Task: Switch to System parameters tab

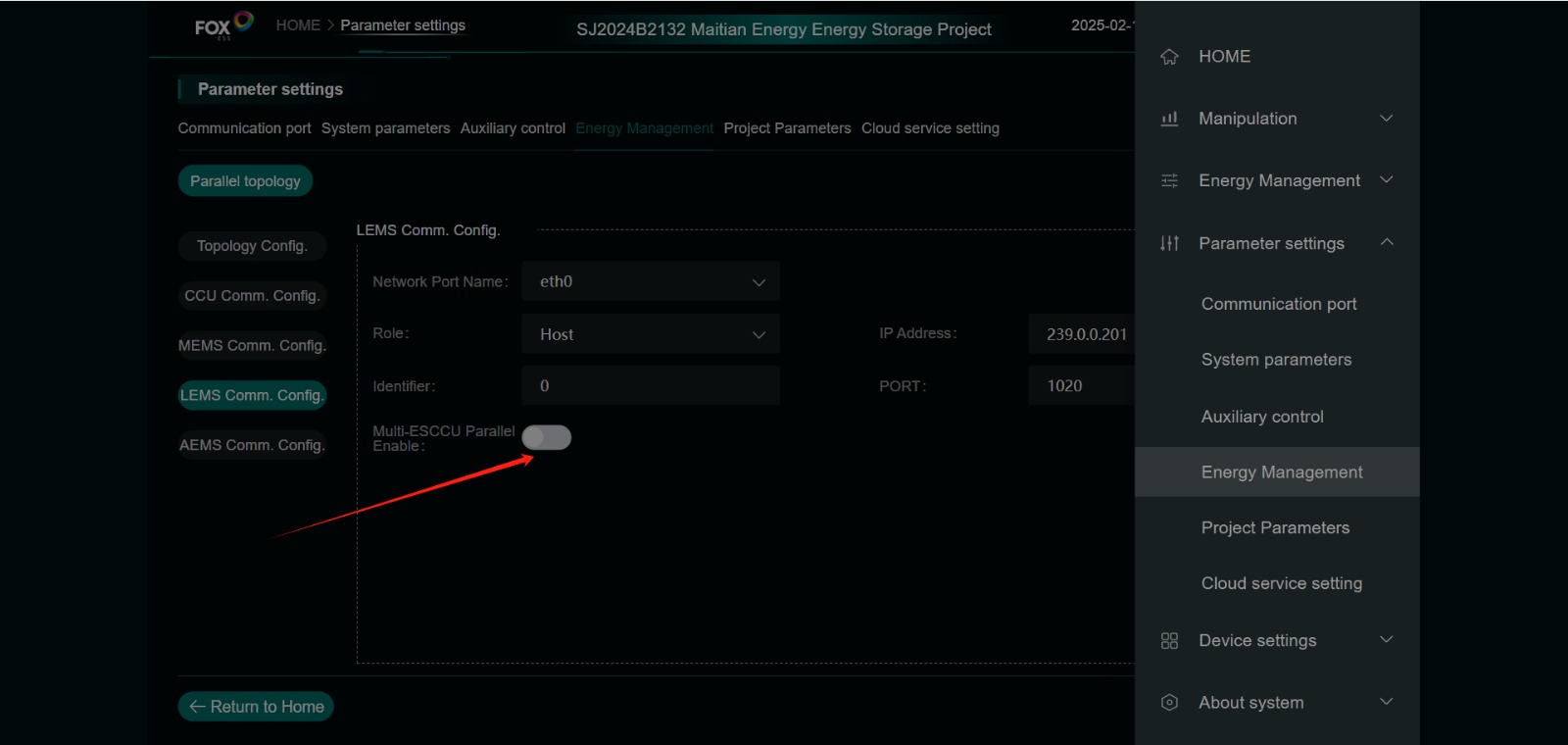Action: pos(385,128)
